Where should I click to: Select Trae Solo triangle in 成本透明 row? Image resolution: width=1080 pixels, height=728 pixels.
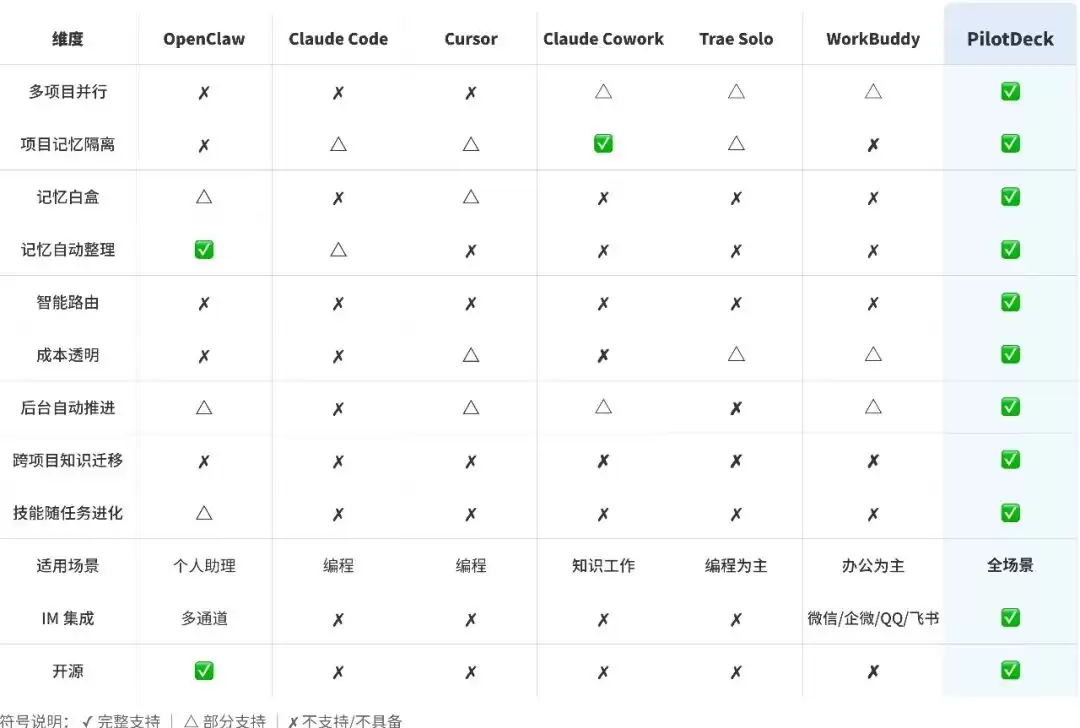click(736, 354)
